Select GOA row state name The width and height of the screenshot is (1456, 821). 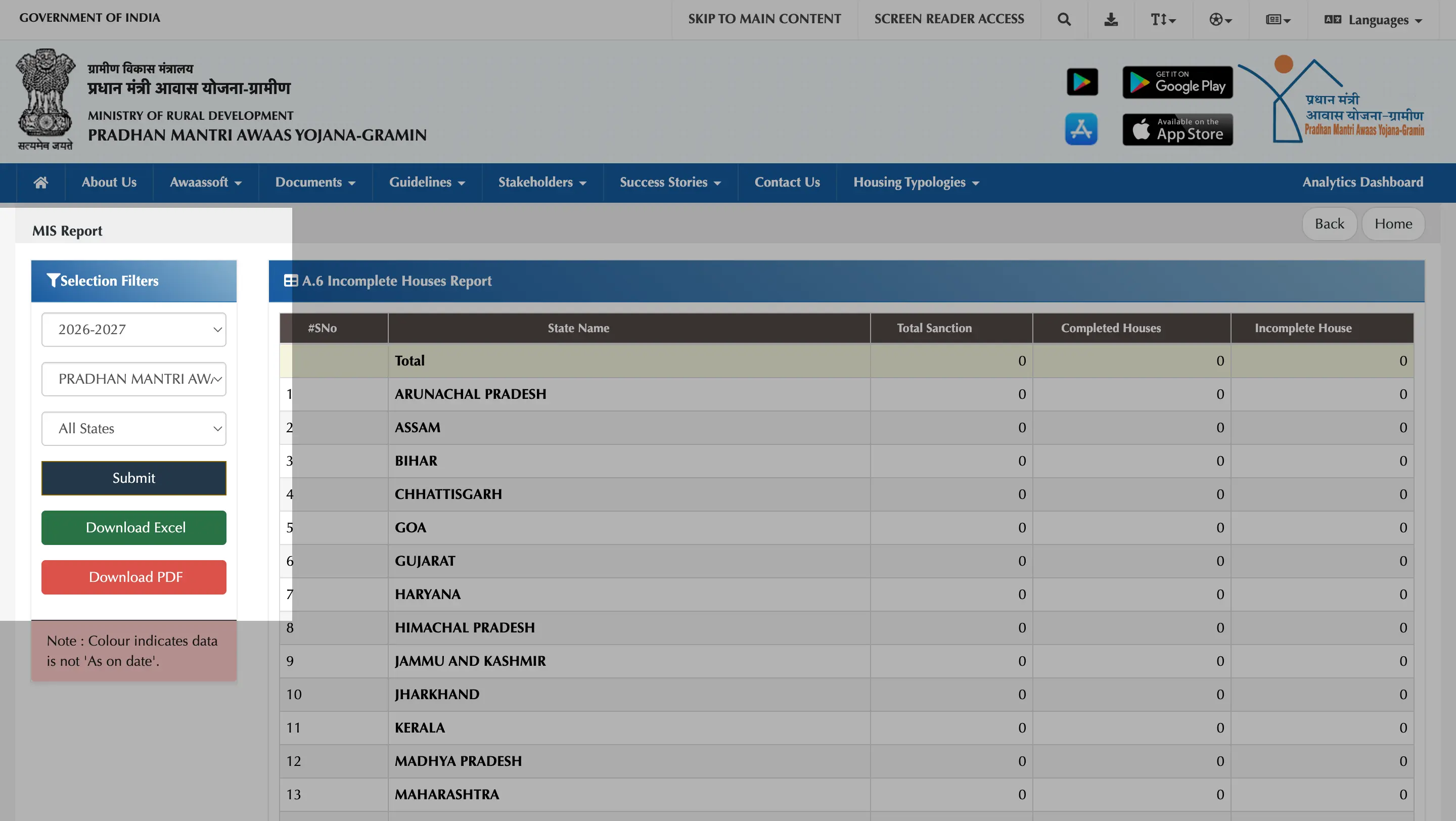pos(411,528)
